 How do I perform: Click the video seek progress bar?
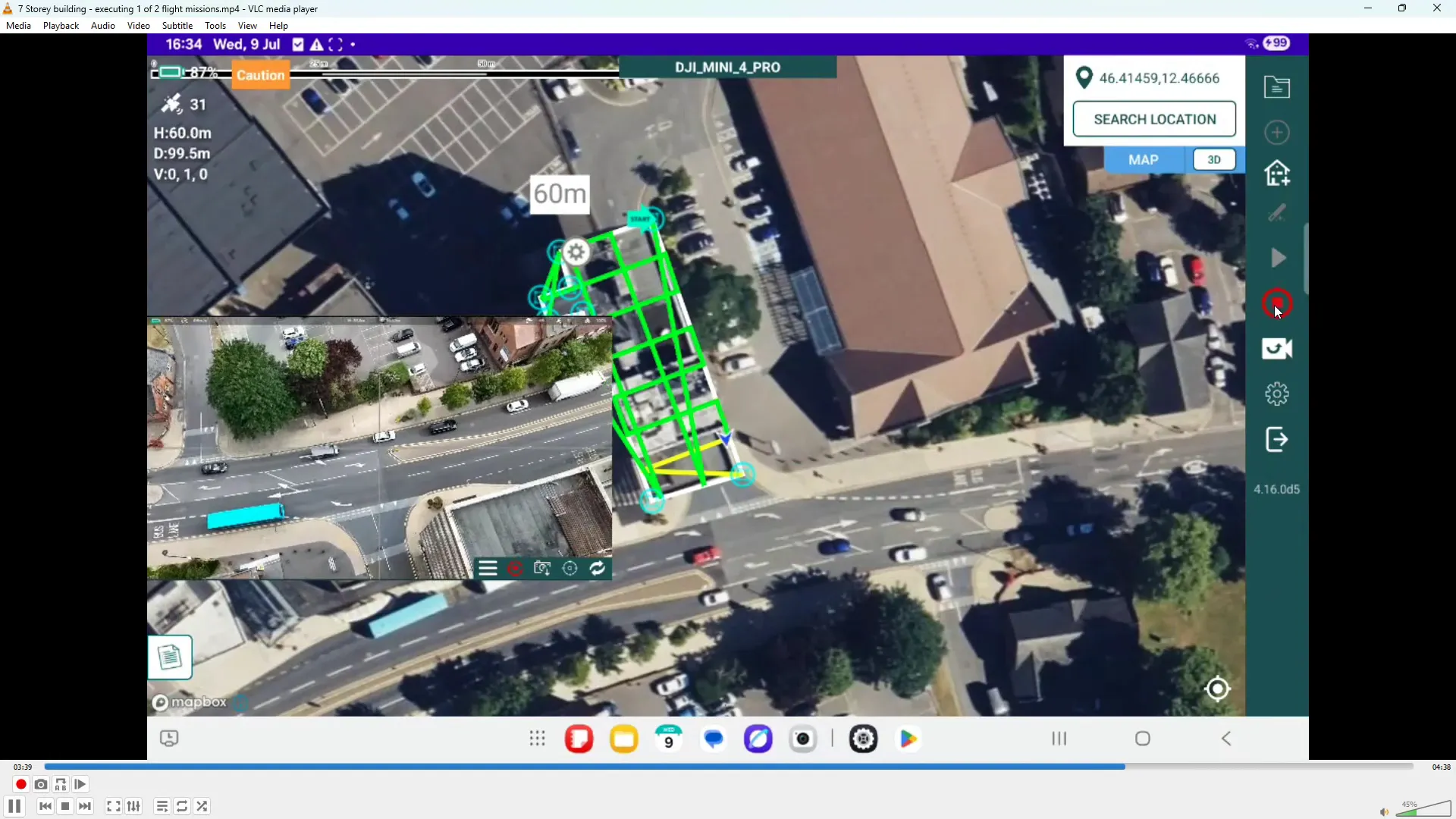click(x=728, y=767)
